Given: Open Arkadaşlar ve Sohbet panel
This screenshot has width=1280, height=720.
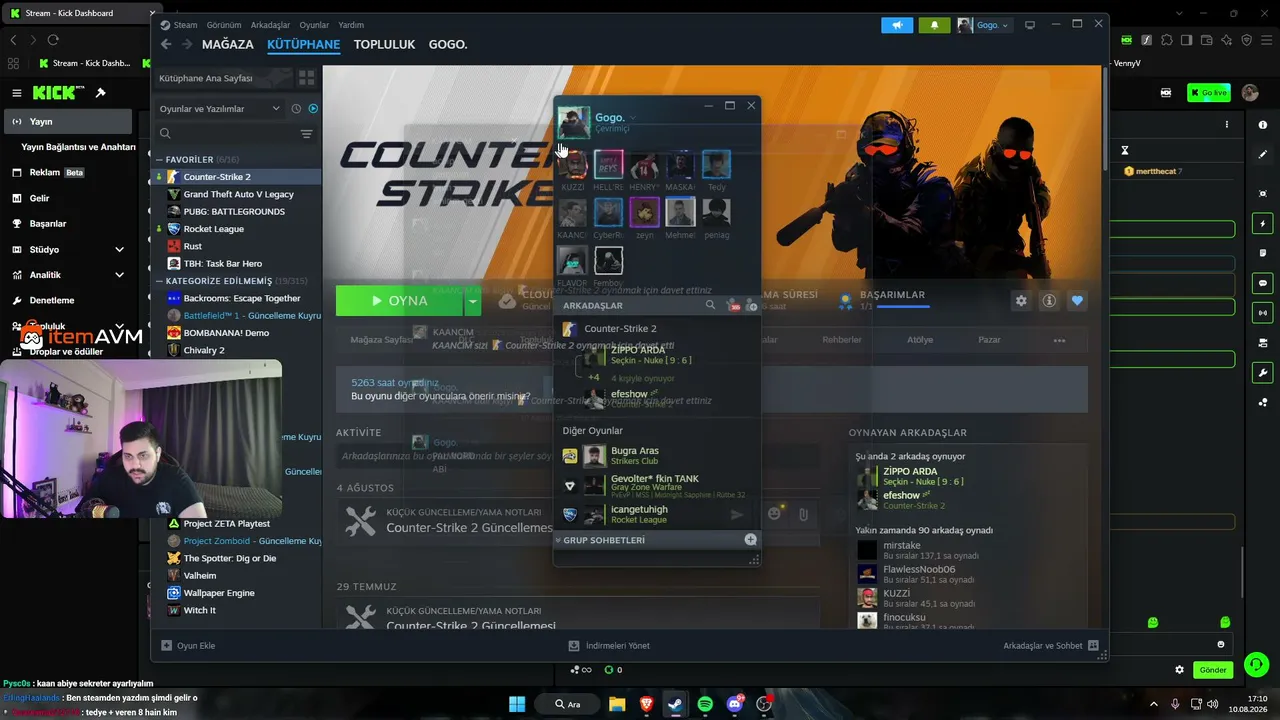Looking at the screenshot, I should (1051, 646).
